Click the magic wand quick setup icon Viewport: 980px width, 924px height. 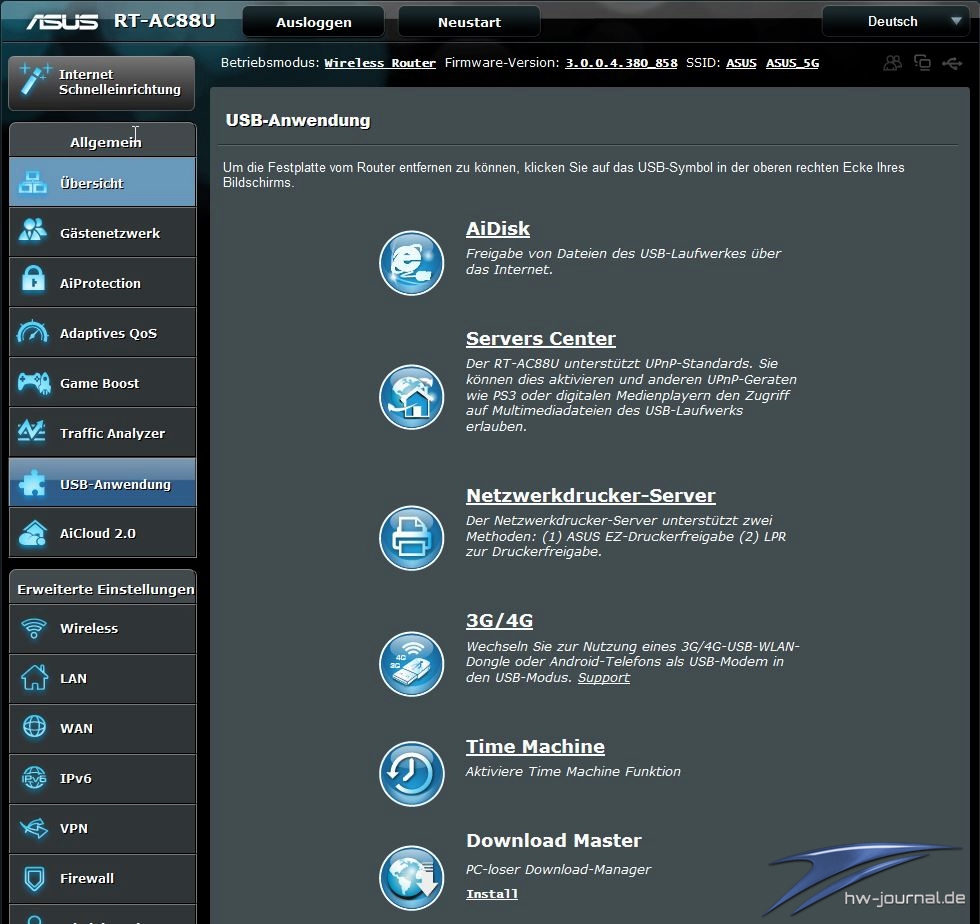(33, 79)
